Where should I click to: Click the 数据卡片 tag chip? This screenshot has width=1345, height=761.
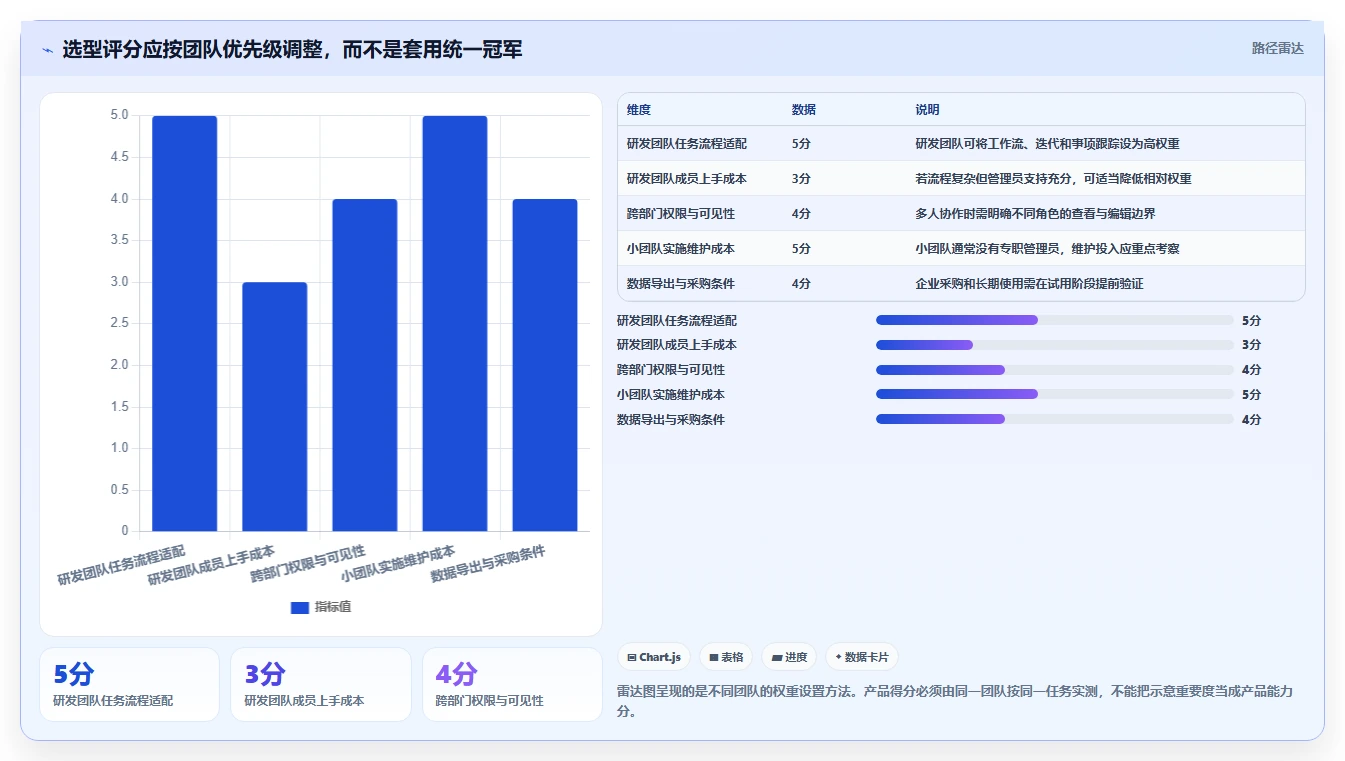tap(861, 657)
